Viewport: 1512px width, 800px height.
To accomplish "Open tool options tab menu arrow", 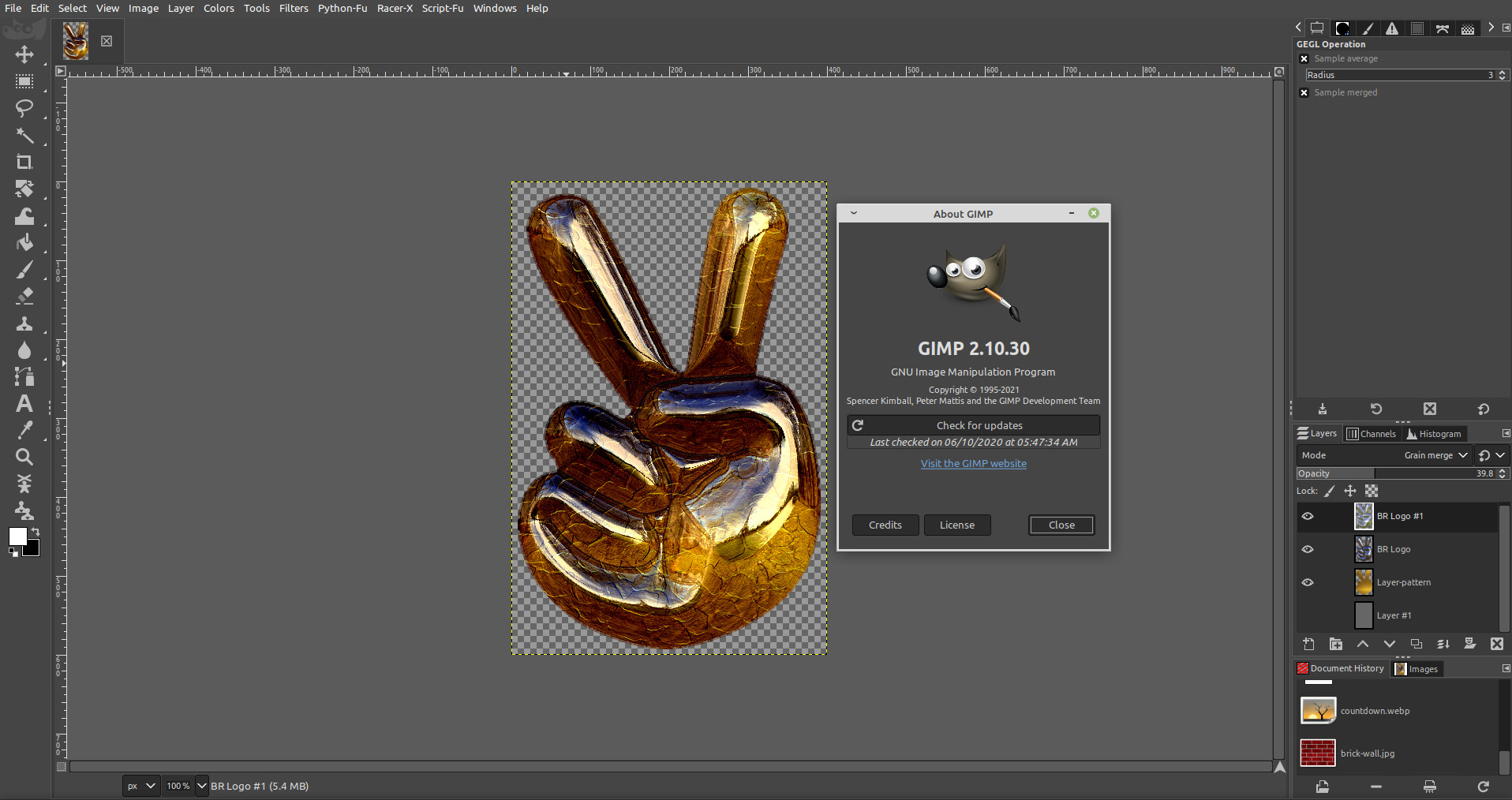I will 1506,28.
